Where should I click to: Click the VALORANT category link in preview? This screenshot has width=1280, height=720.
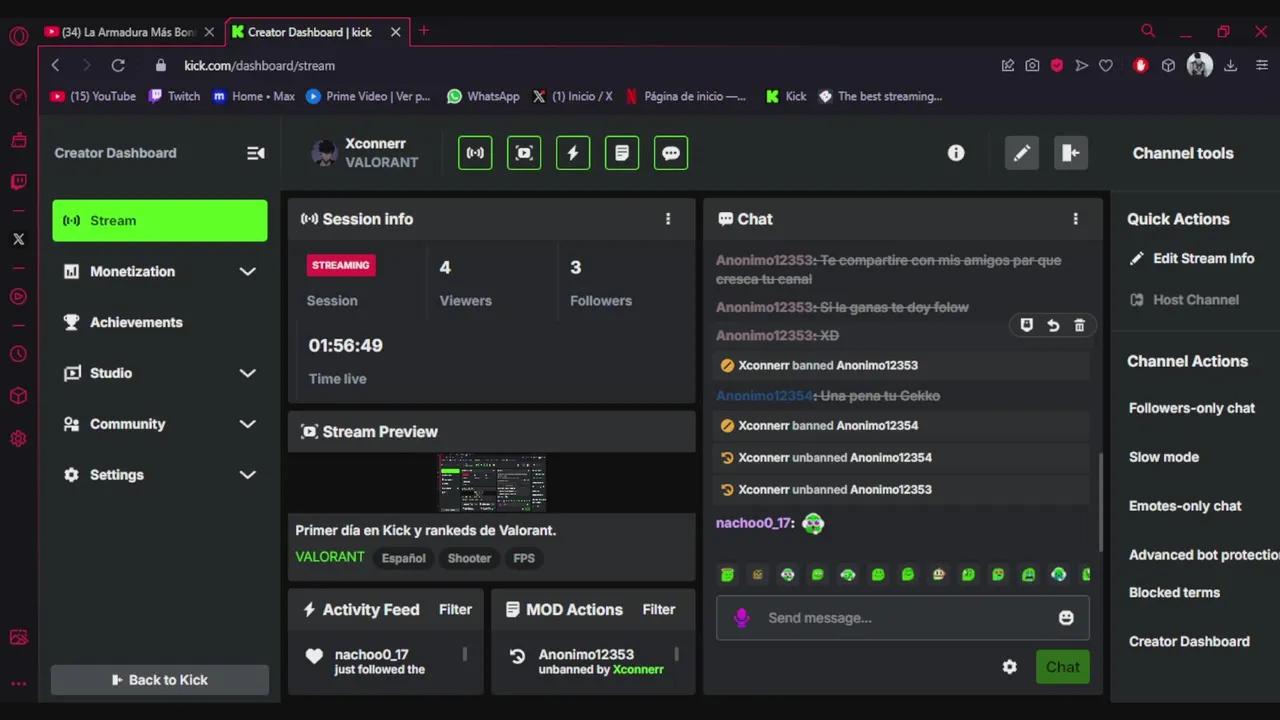pos(330,557)
